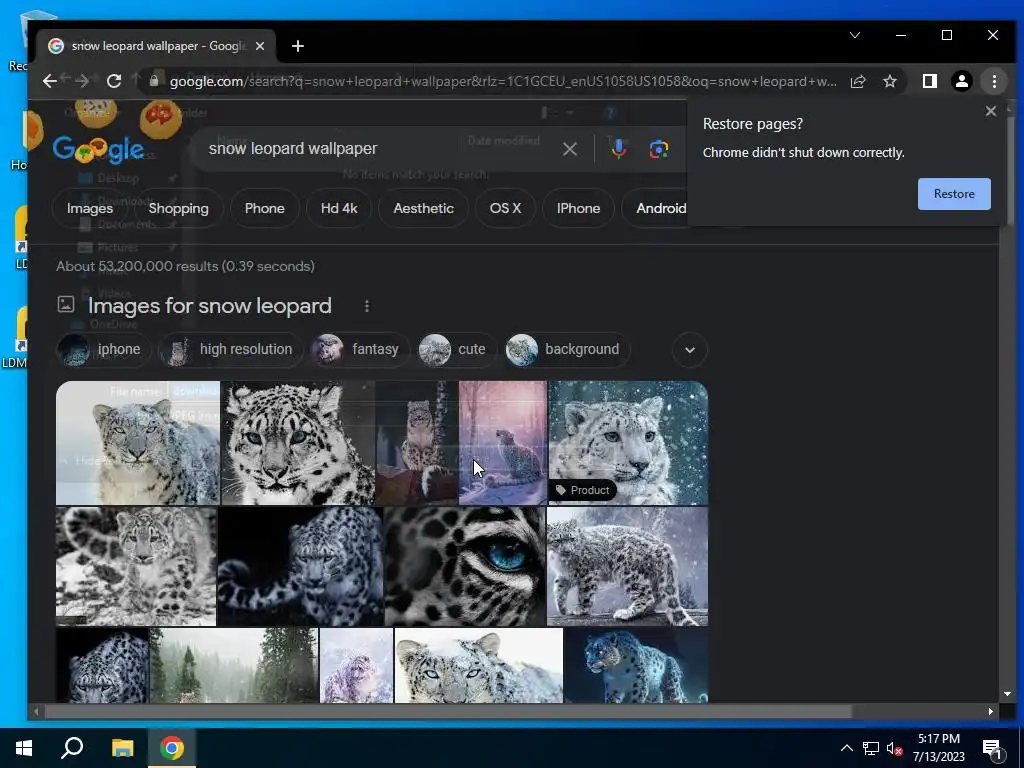The image size is (1024, 768).
Task: Select the Phone filter chip
Action: pyautogui.click(x=264, y=208)
